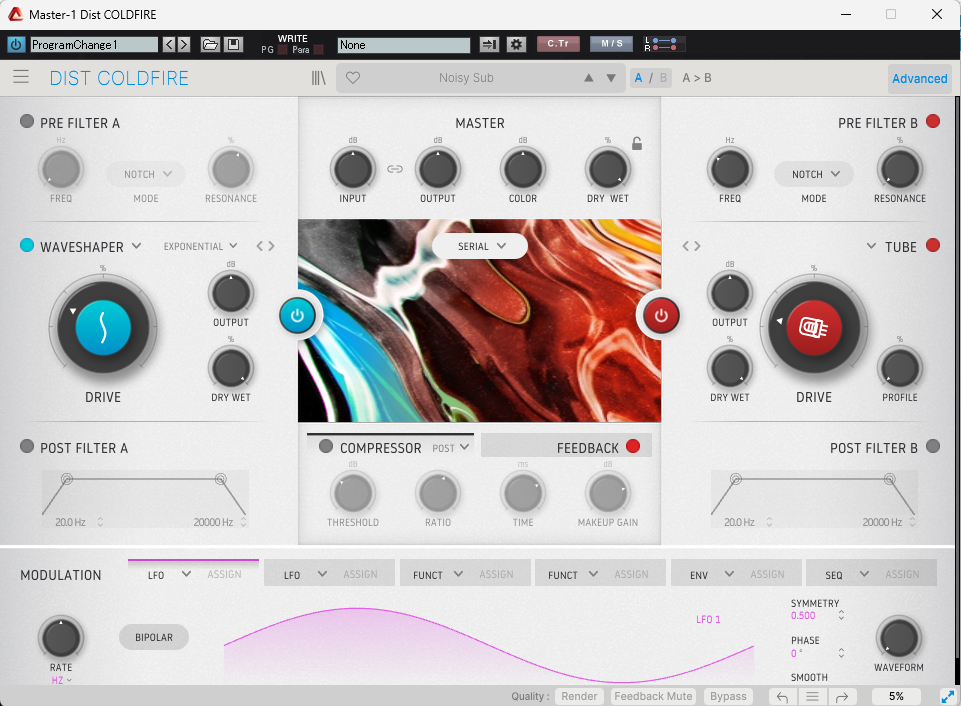The width and height of the screenshot is (961, 706).
Task: Load next preset with down arrow
Action: (x=611, y=78)
